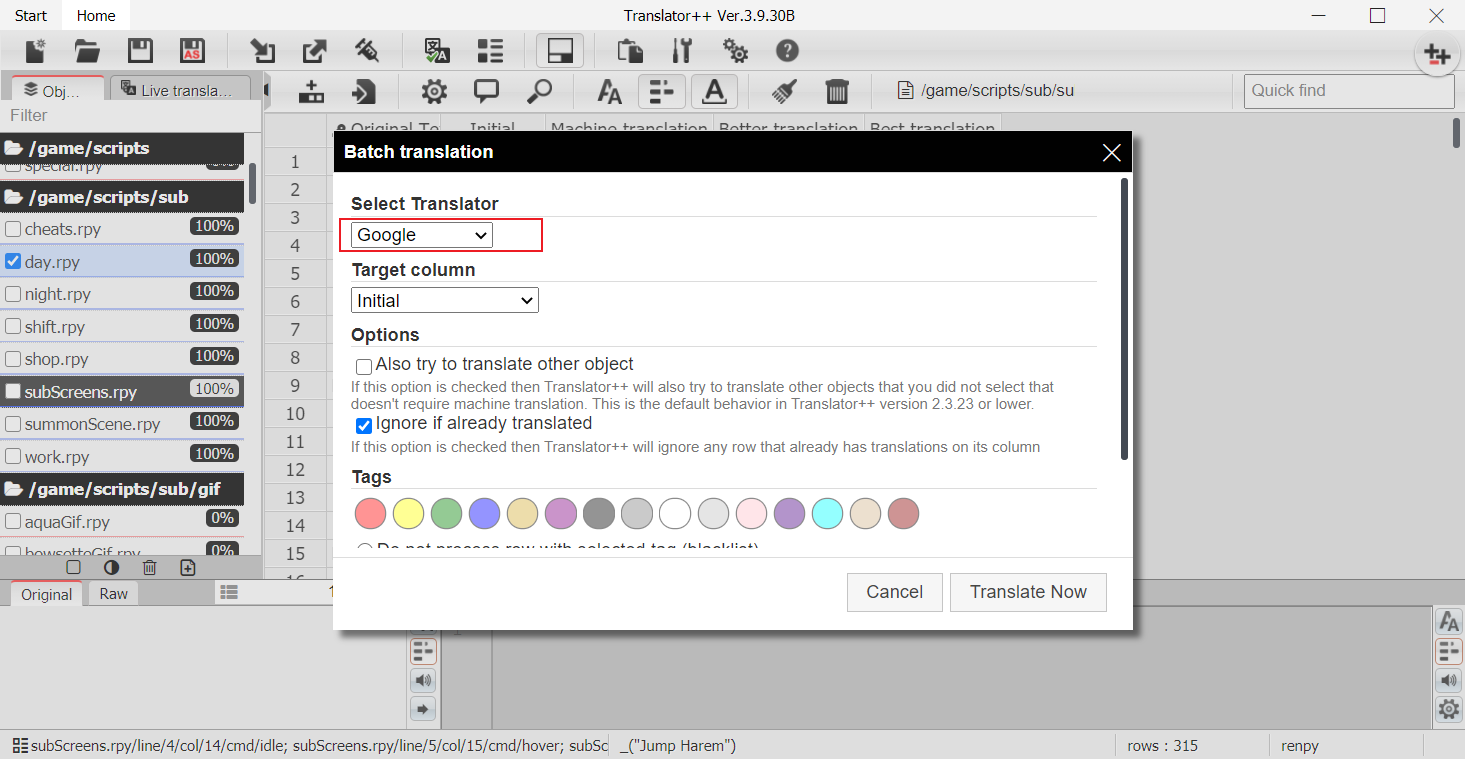Viewport: 1465px width, 759px height.
Task: Click the file list Filter field
Action: coord(130,116)
